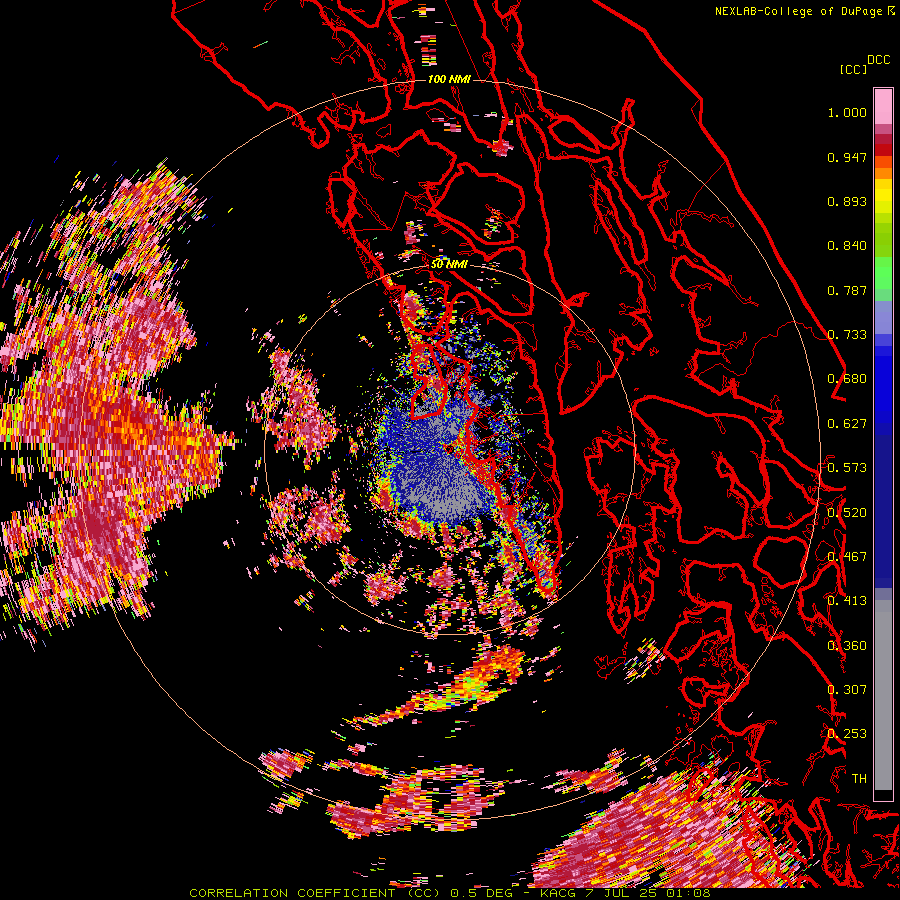Click the 0.360 color scale value
Viewport: 900px width, 900px height.
click(x=847, y=646)
